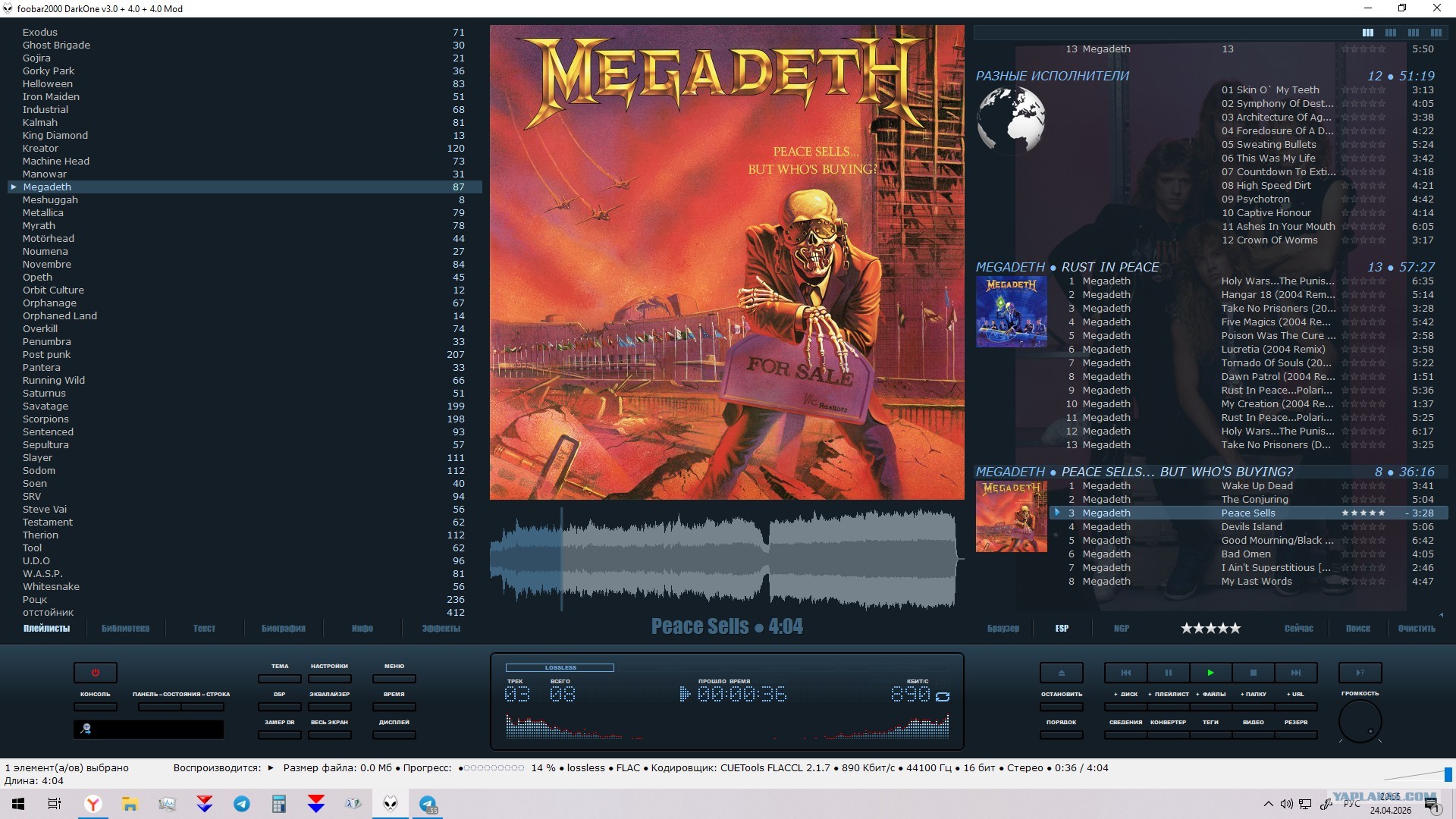Image resolution: width=1456 pixels, height=819 pixels.
Task: Click the red power button icon
Action: (x=96, y=673)
